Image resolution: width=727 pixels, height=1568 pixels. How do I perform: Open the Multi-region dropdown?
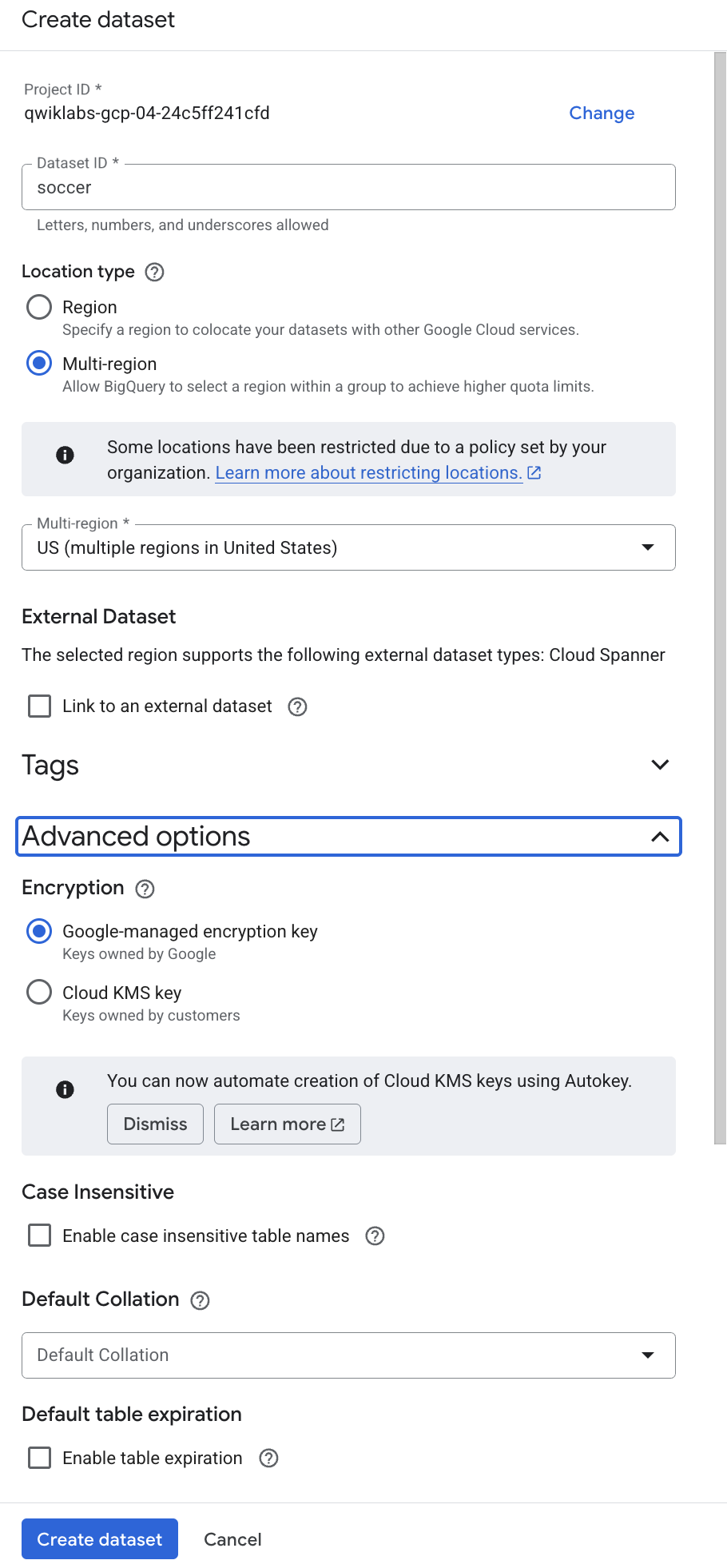348,547
